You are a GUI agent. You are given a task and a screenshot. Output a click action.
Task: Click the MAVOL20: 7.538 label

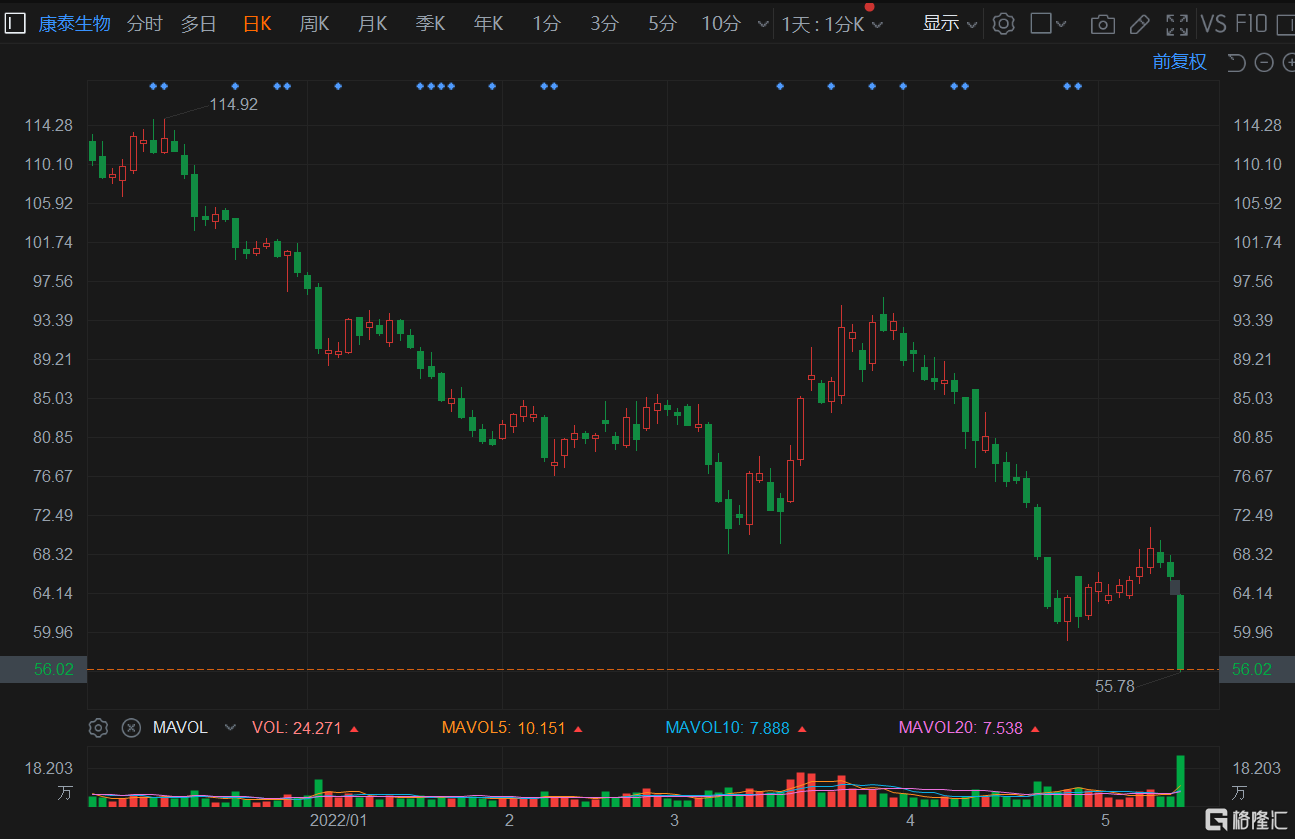tap(969, 728)
